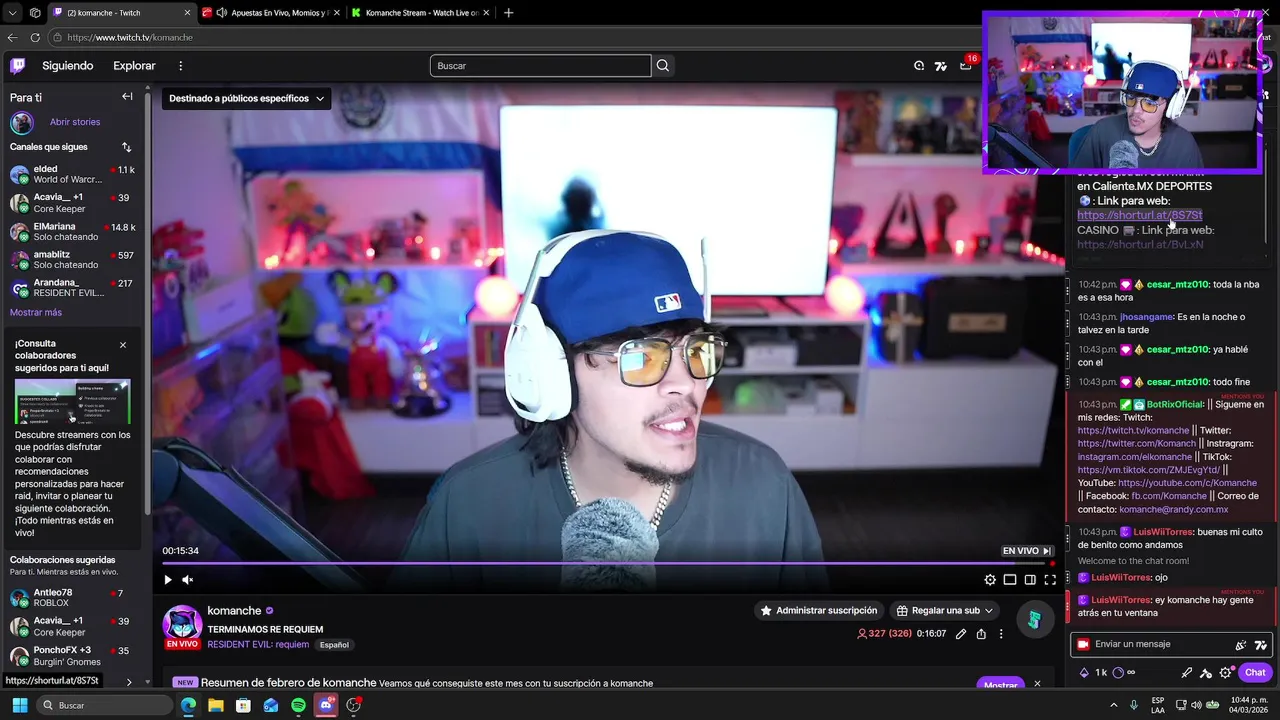Open the youtube.com/c/Komanche link in chat
1280x720 pixels.
[1187, 483]
